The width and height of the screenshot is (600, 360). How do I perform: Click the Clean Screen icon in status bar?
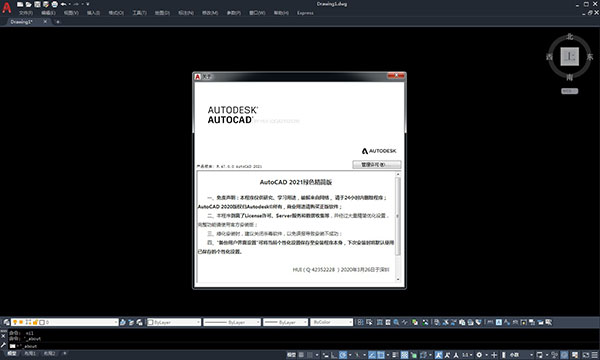point(585,355)
